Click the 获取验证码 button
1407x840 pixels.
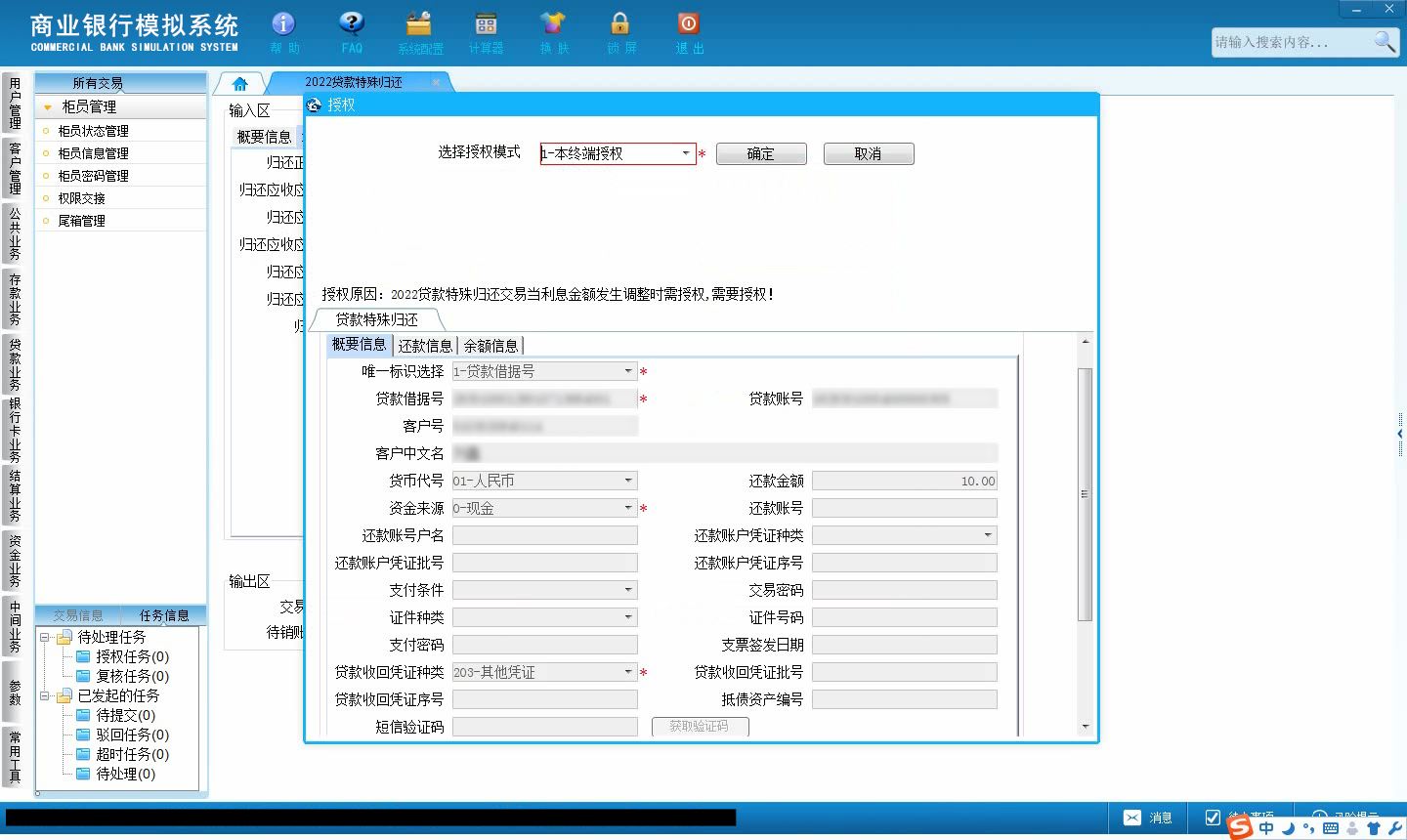[x=700, y=727]
